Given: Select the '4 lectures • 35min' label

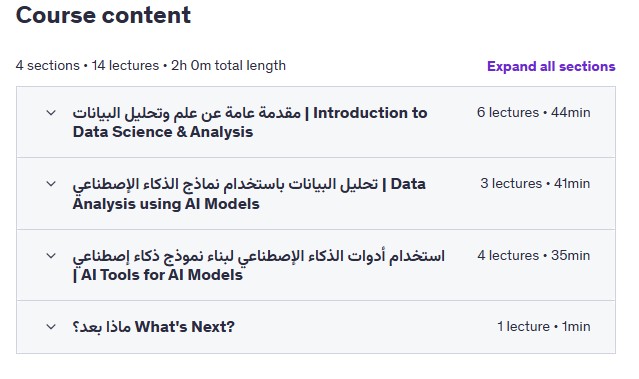Looking at the screenshot, I should 533,256.
